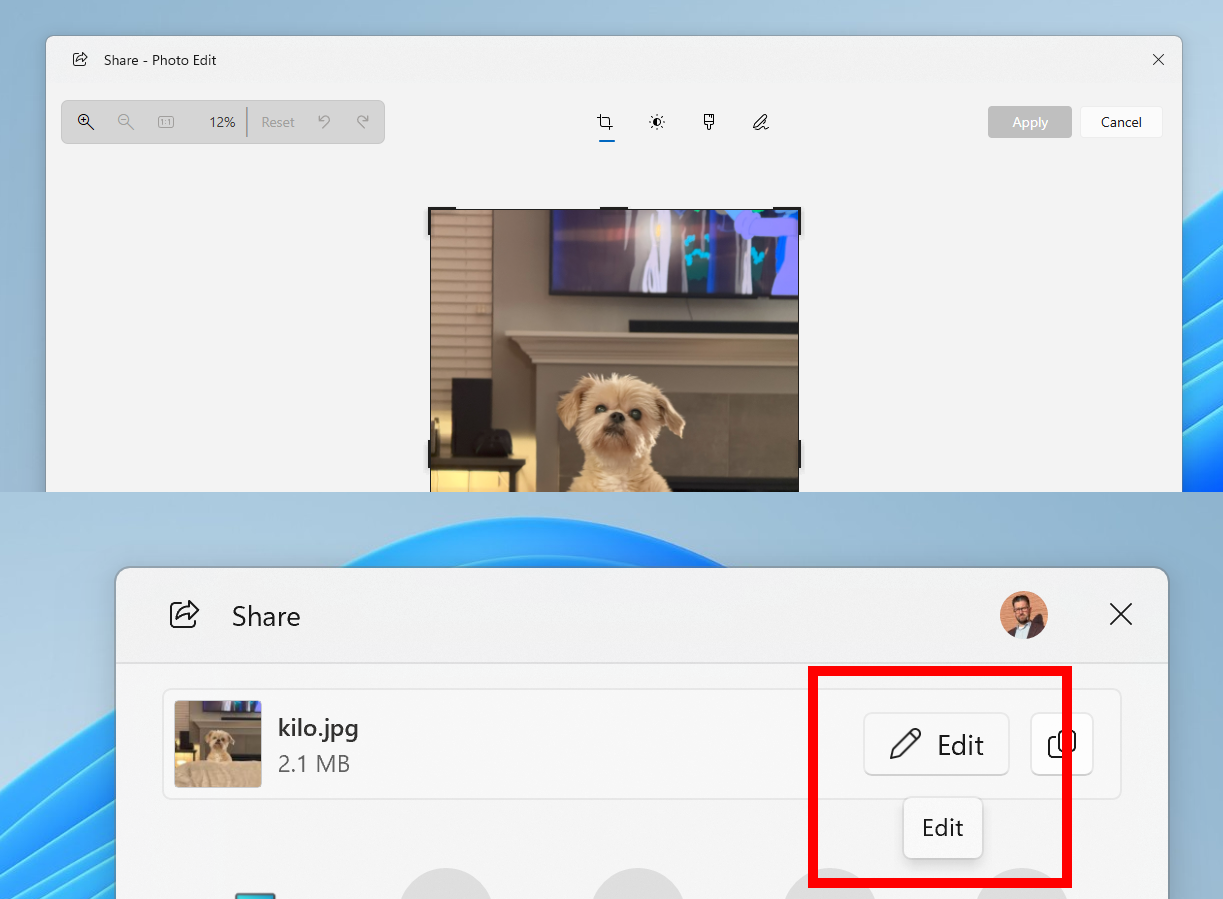Open the Light adjustments tool
This screenshot has height=899, width=1223.
point(657,122)
